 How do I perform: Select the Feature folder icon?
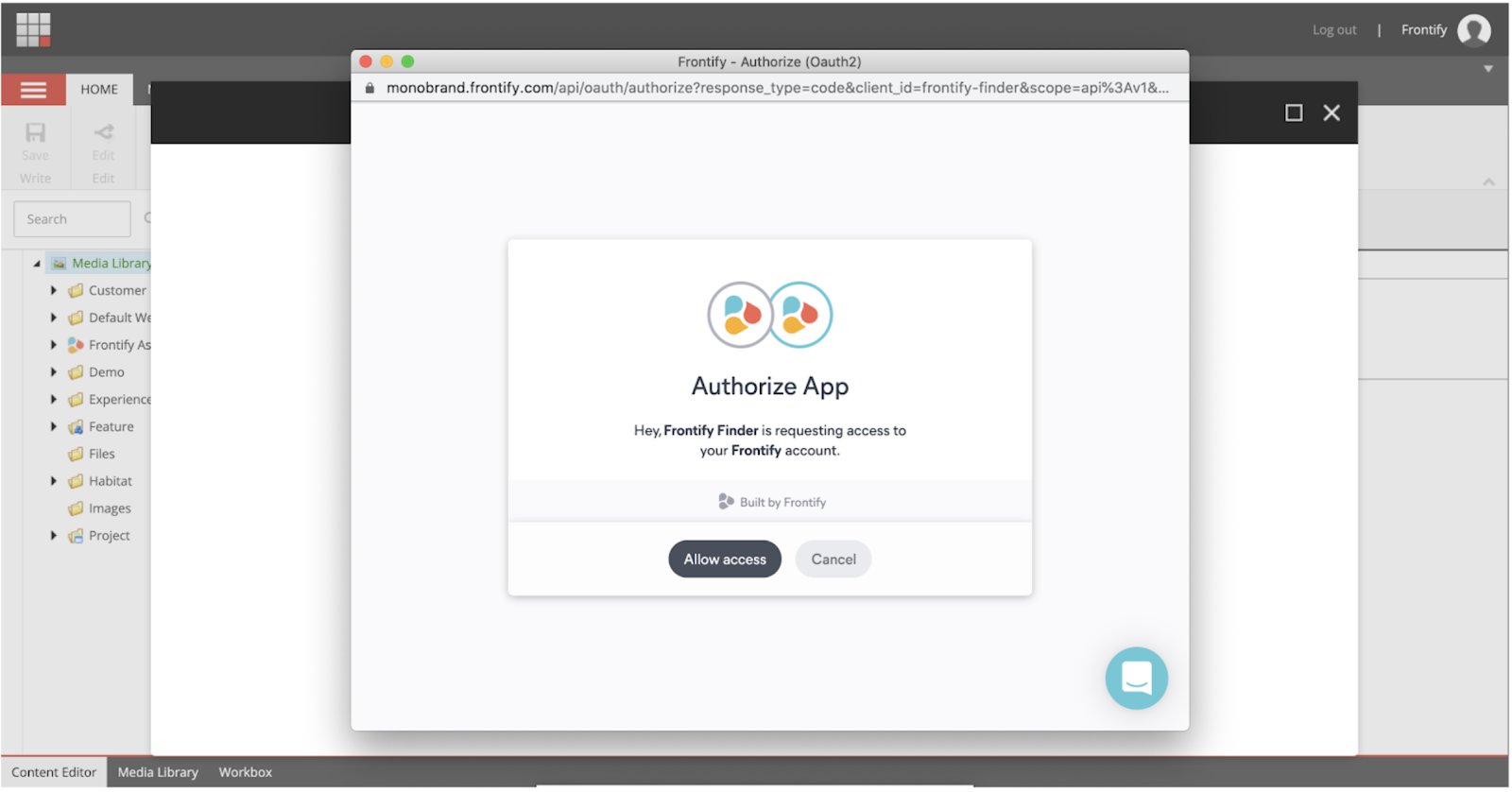point(76,427)
